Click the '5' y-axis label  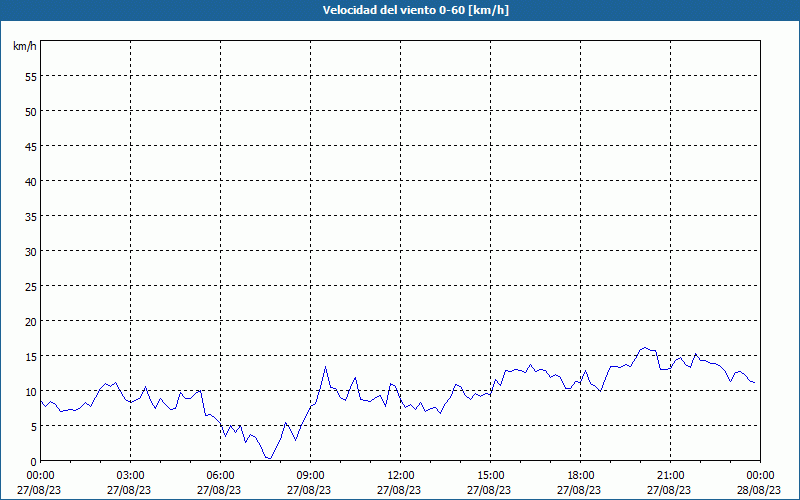34,429
